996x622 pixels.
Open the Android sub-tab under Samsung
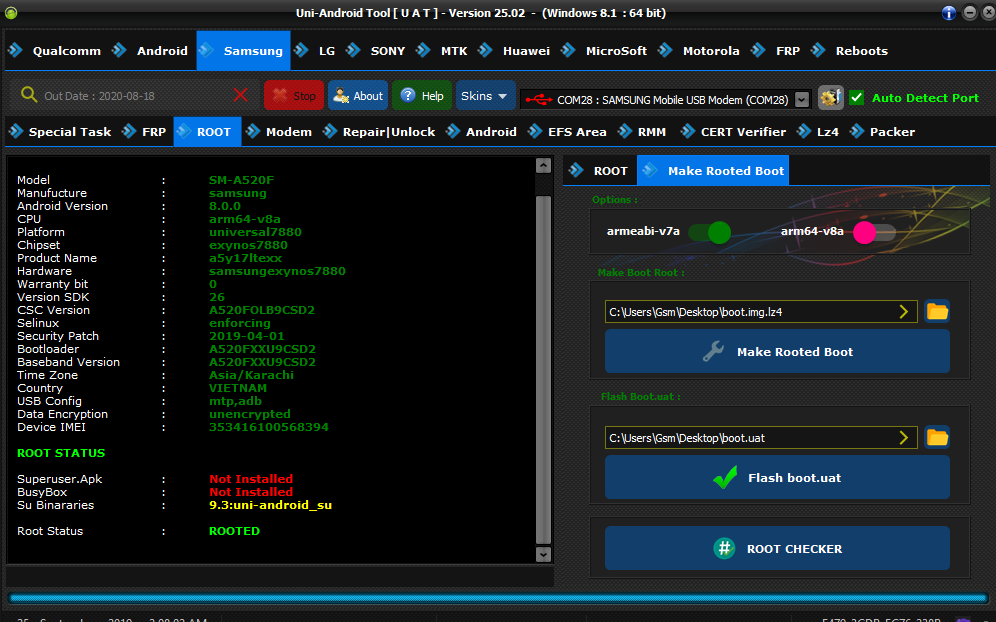coord(481,132)
